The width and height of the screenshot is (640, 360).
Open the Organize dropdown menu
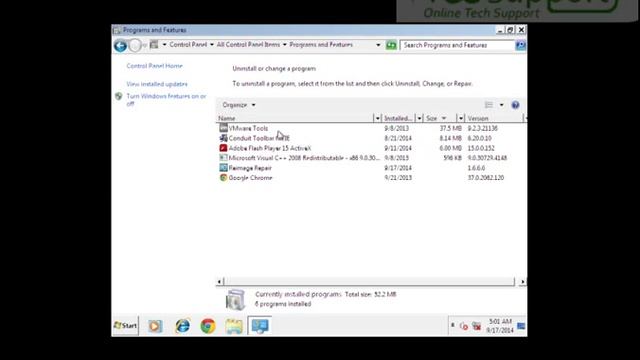pyautogui.click(x=239, y=105)
